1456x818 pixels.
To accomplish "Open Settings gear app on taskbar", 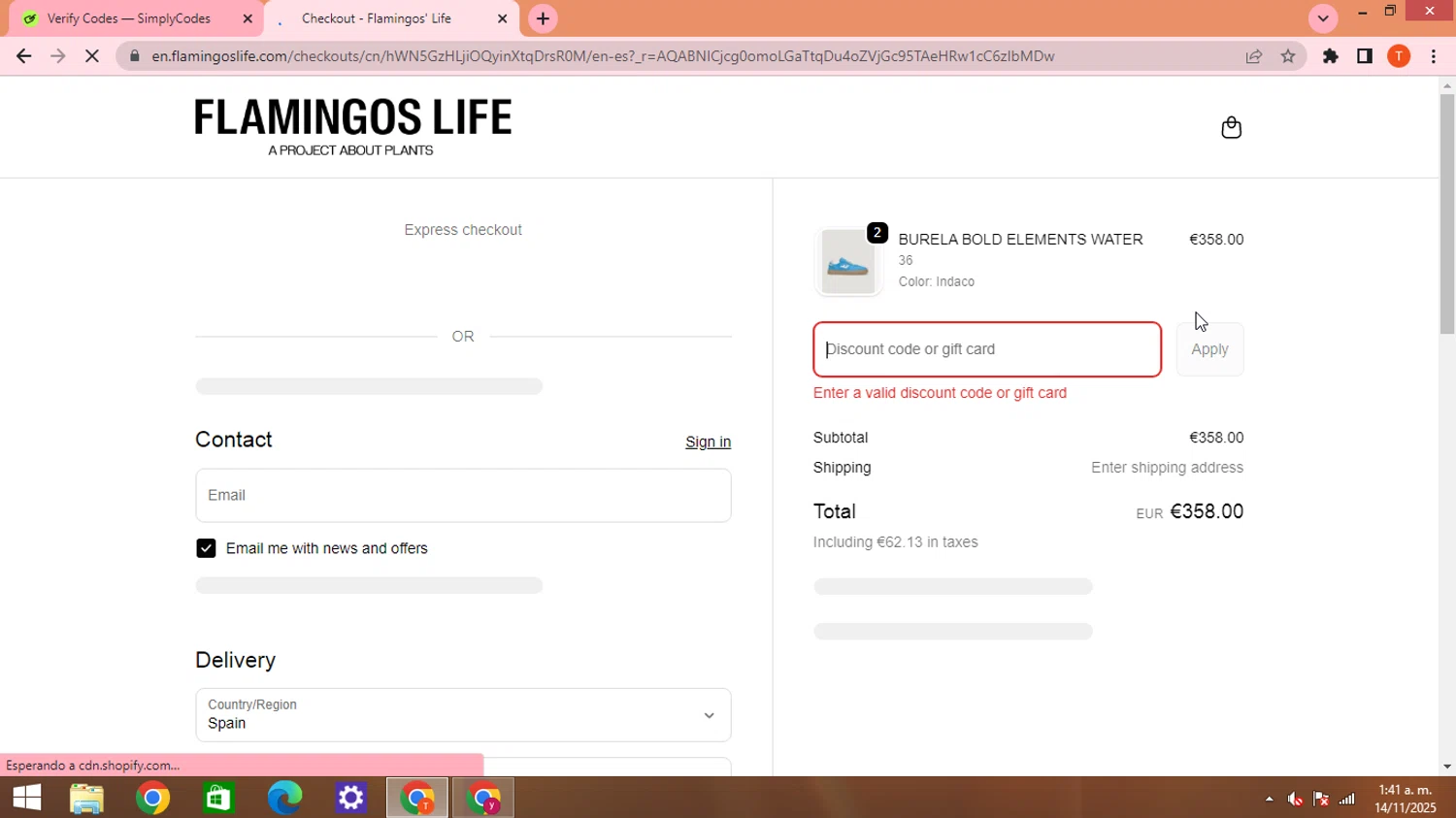I will pyautogui.click(x=350, y=798).
